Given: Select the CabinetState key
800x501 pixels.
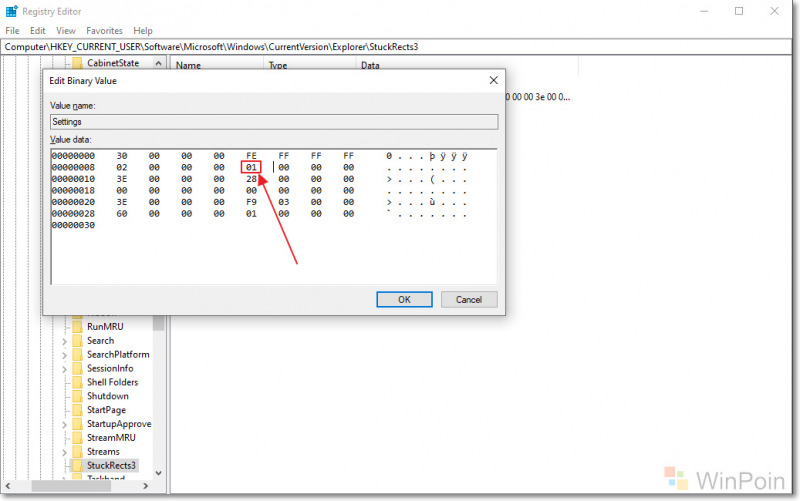Looking at the screenshot, I should click(113, 63).
